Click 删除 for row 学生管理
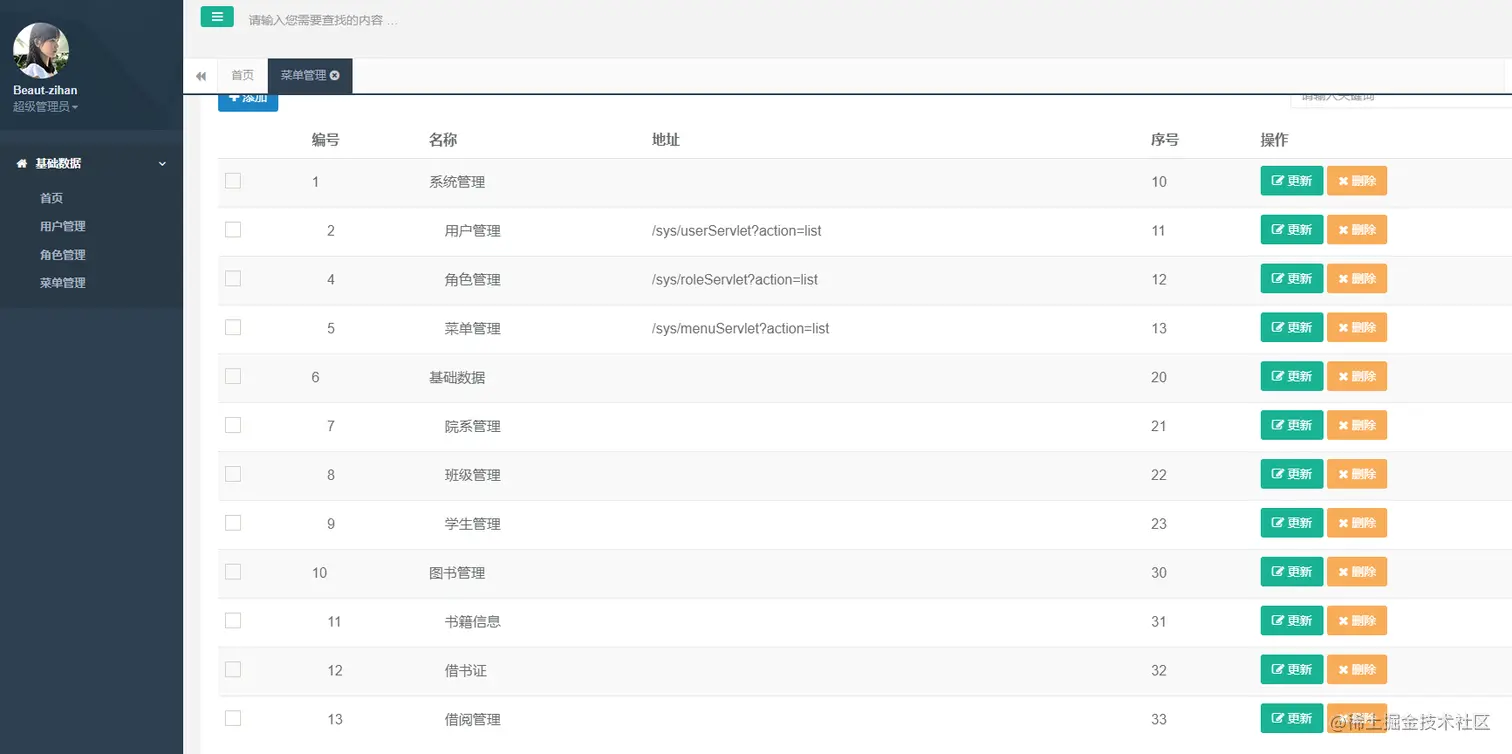 click(x=1357, y=523)
